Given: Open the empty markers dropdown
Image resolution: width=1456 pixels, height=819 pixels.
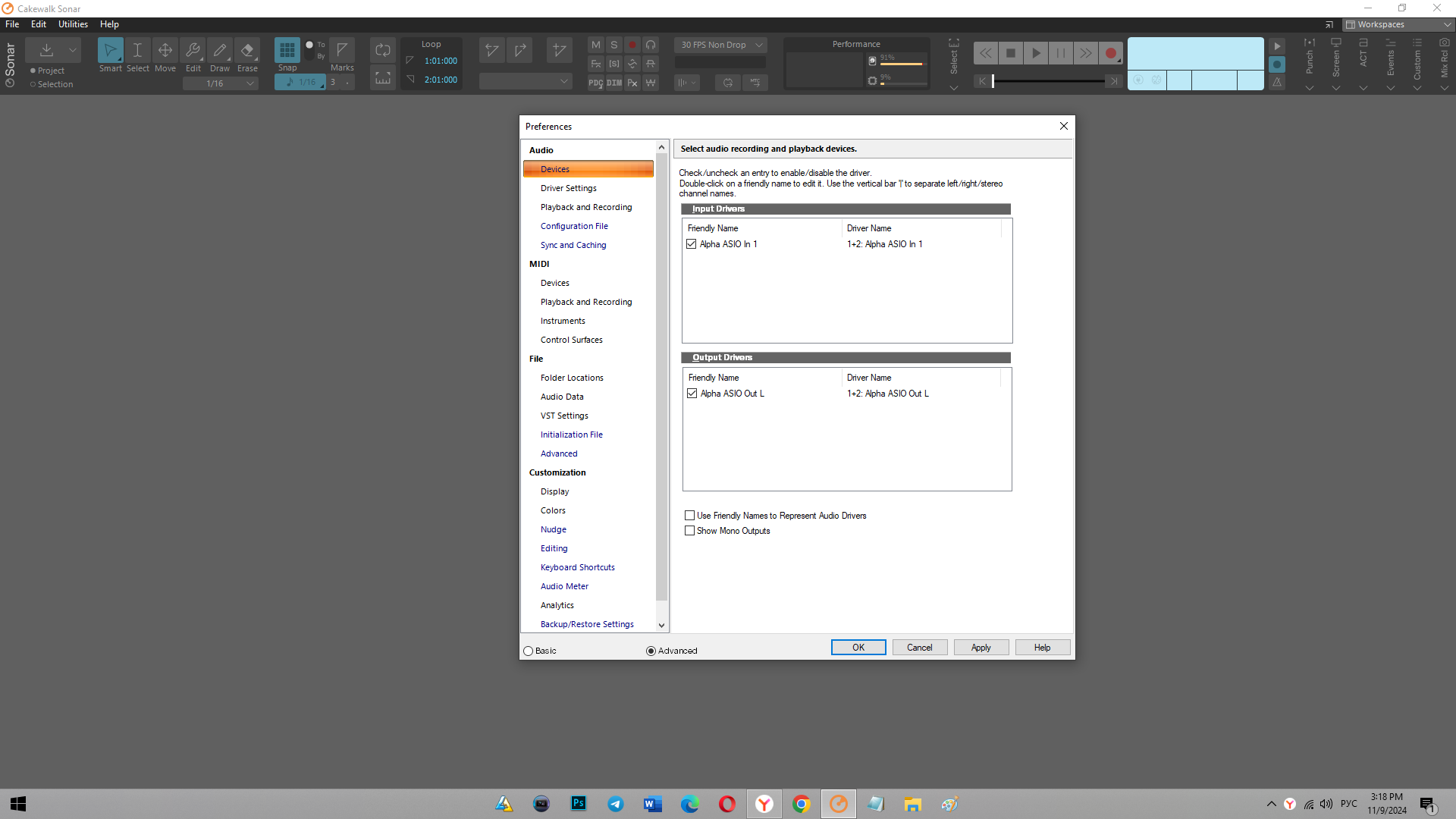Looking at the screenshot, I should click(526, 81).
